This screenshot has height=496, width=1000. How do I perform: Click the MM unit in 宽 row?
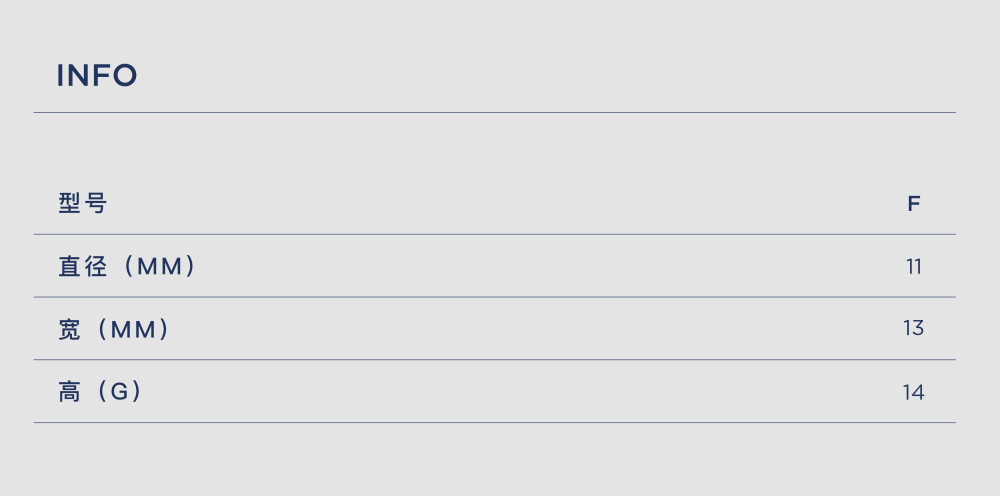[133, 330]
